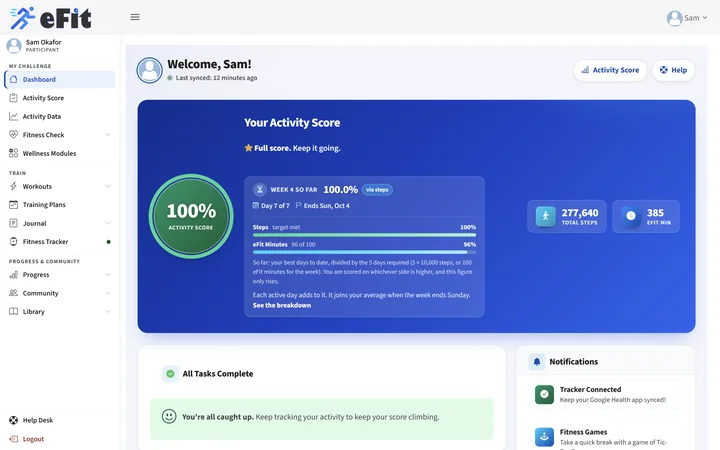Click the Ends Sun, Oct 4 label

tap(326, 206)
